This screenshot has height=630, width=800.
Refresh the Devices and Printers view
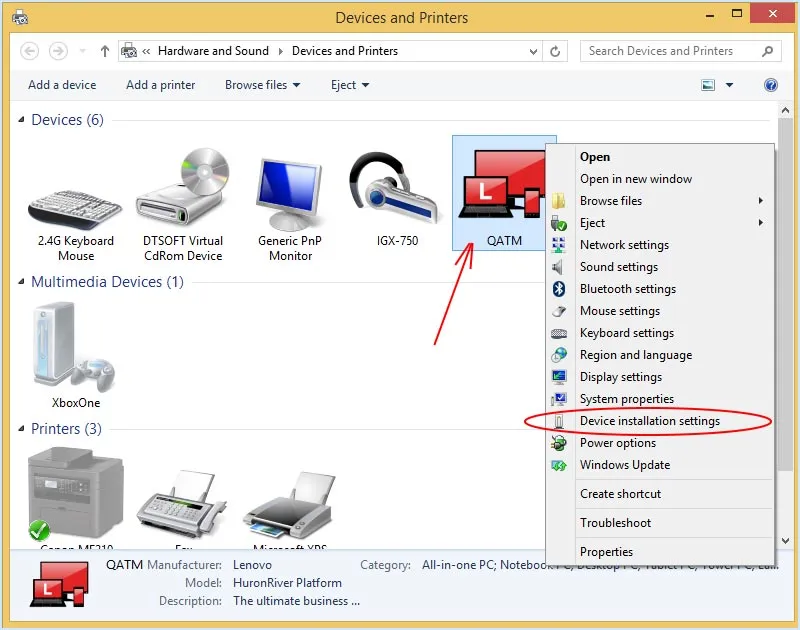tap(555, 51)
